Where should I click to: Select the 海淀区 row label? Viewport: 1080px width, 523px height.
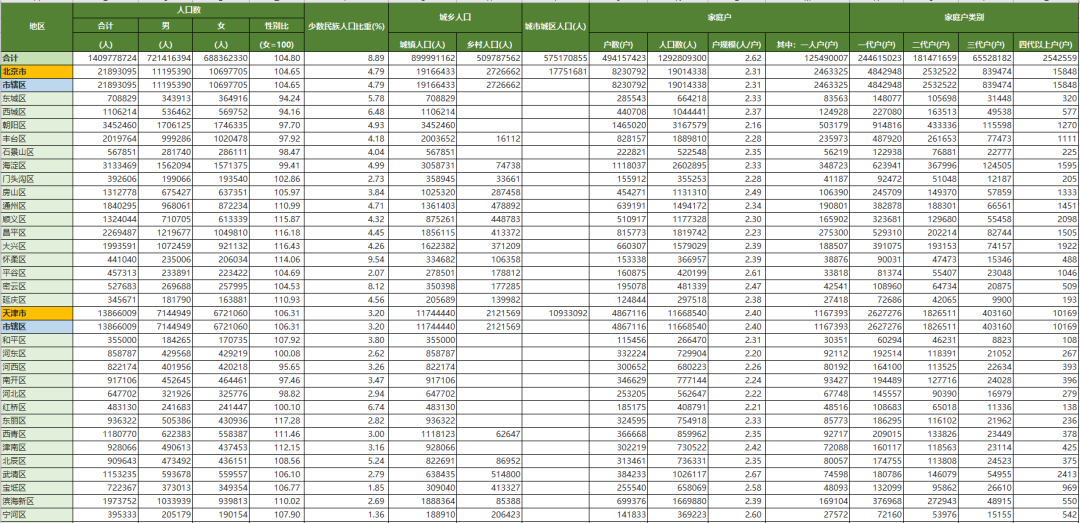(x=36, y=165)
